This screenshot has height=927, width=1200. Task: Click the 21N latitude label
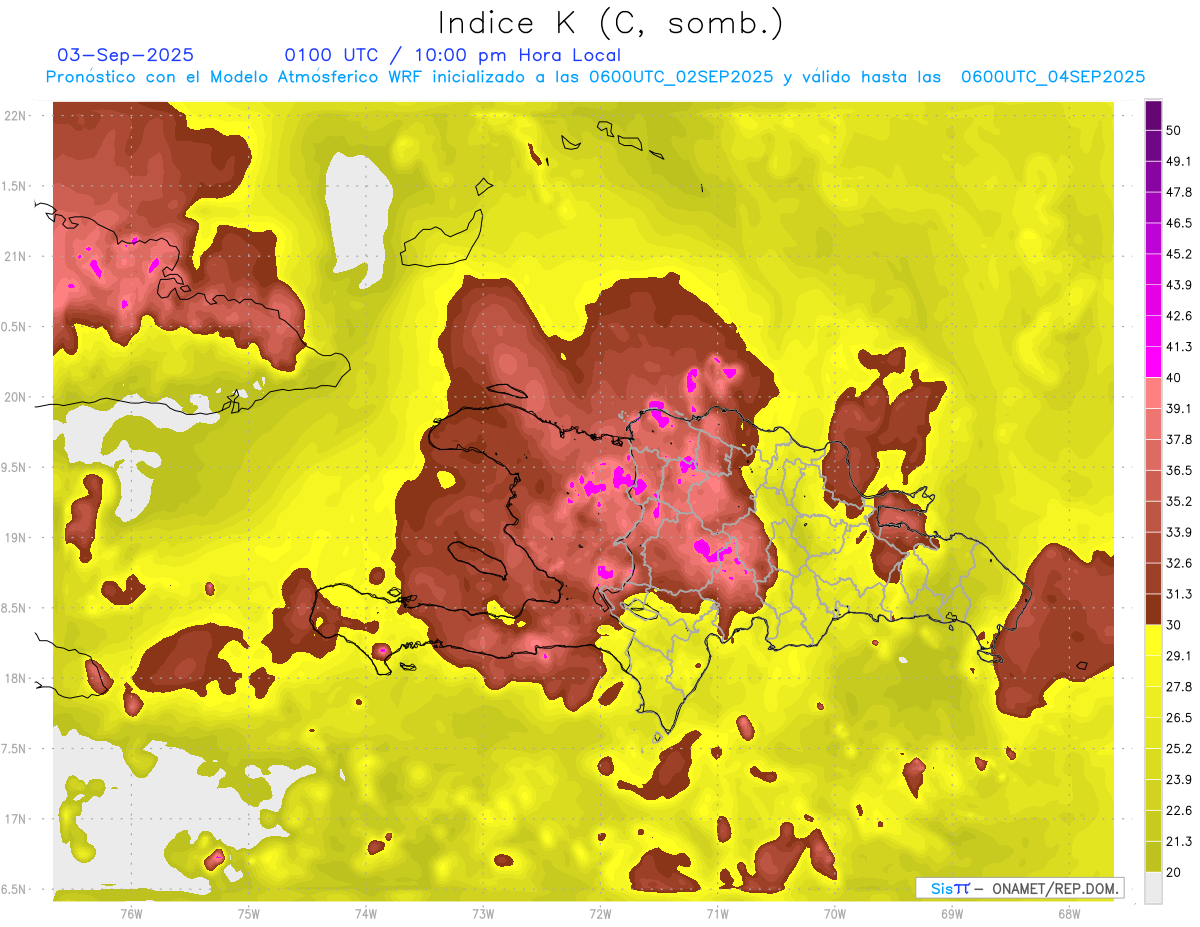(16, 257)
